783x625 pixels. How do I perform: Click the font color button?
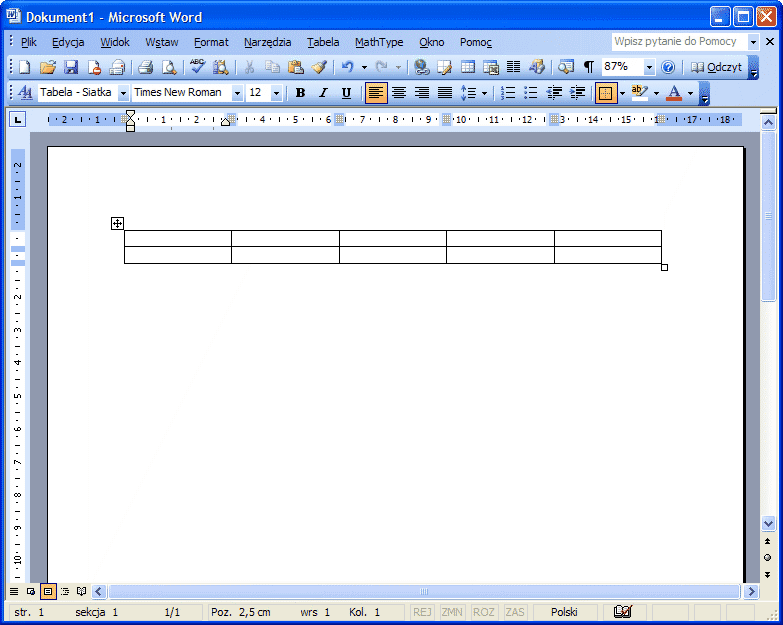pos(674,93)
